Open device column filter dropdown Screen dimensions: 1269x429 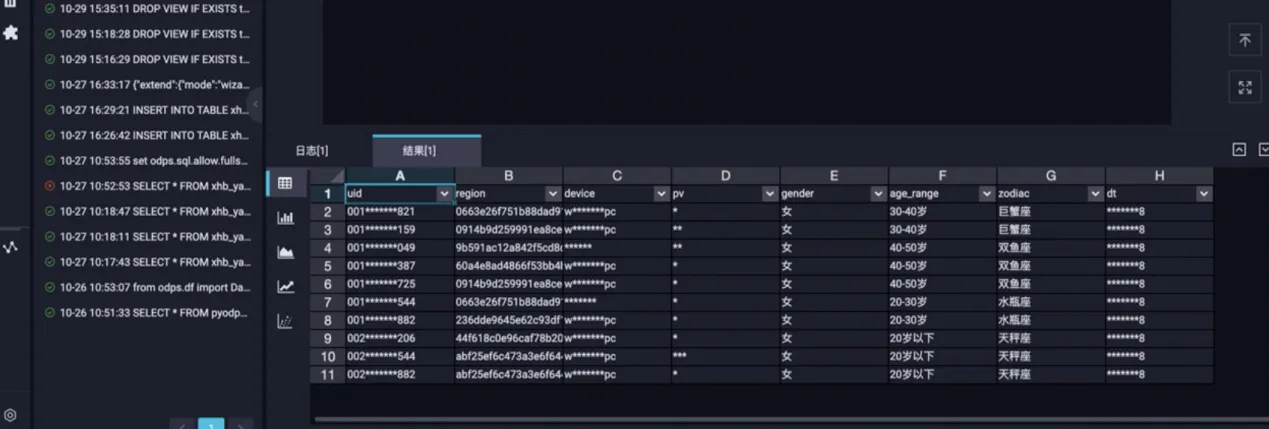[x=661, y=194]
